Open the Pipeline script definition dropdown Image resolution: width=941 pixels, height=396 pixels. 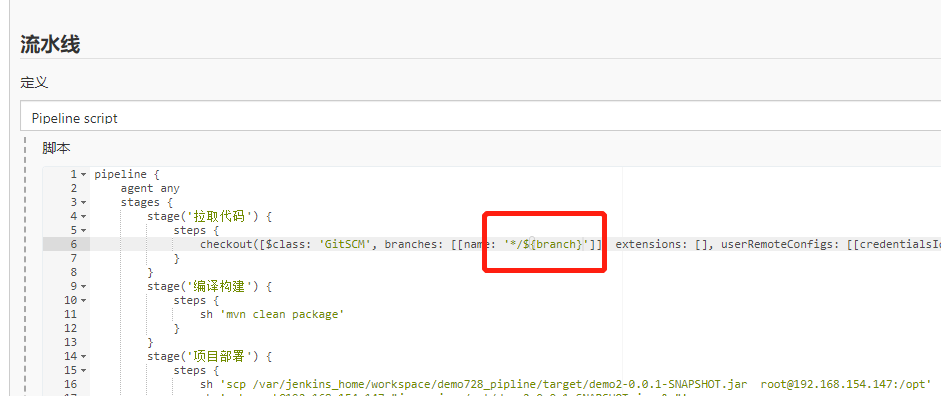(480, 116)
